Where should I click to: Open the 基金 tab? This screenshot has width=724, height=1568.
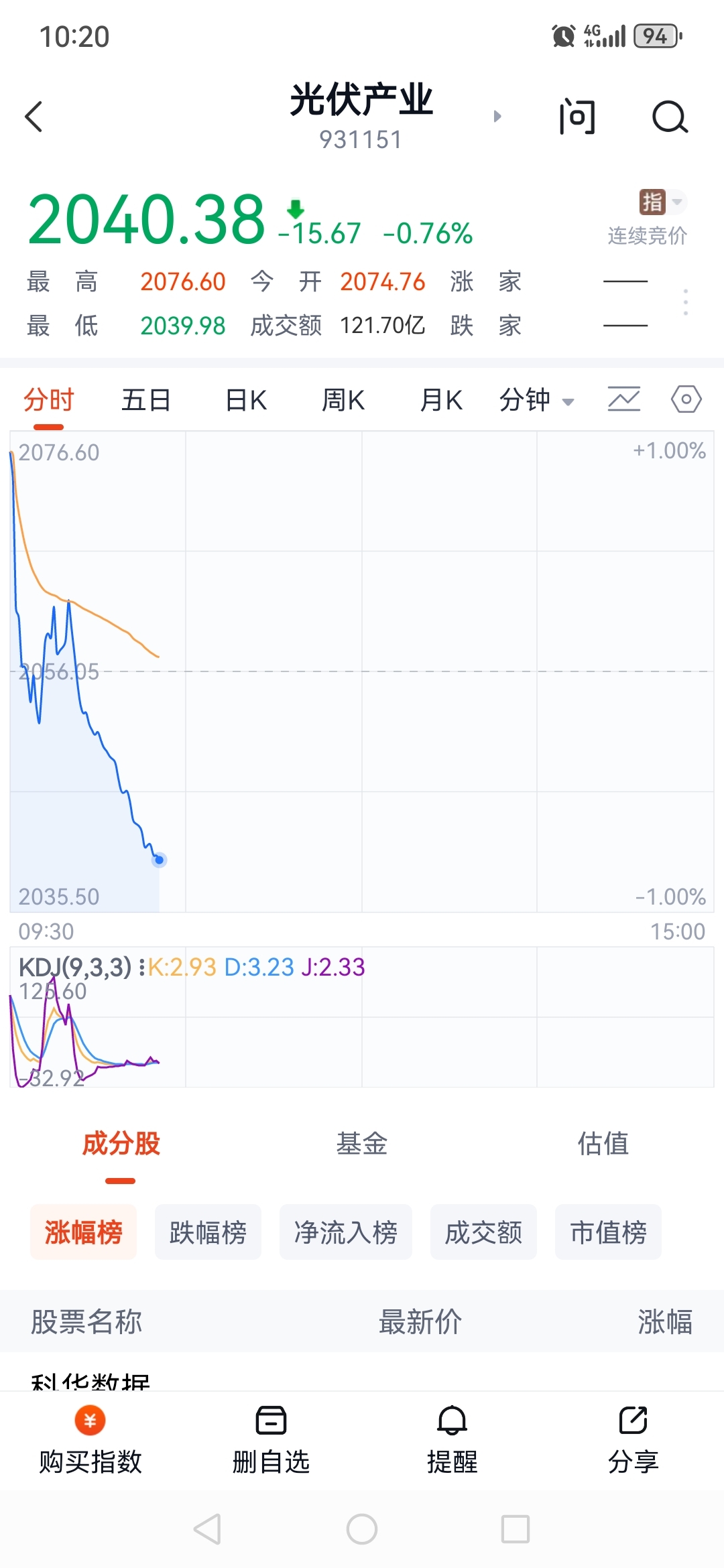point(362,1143)
